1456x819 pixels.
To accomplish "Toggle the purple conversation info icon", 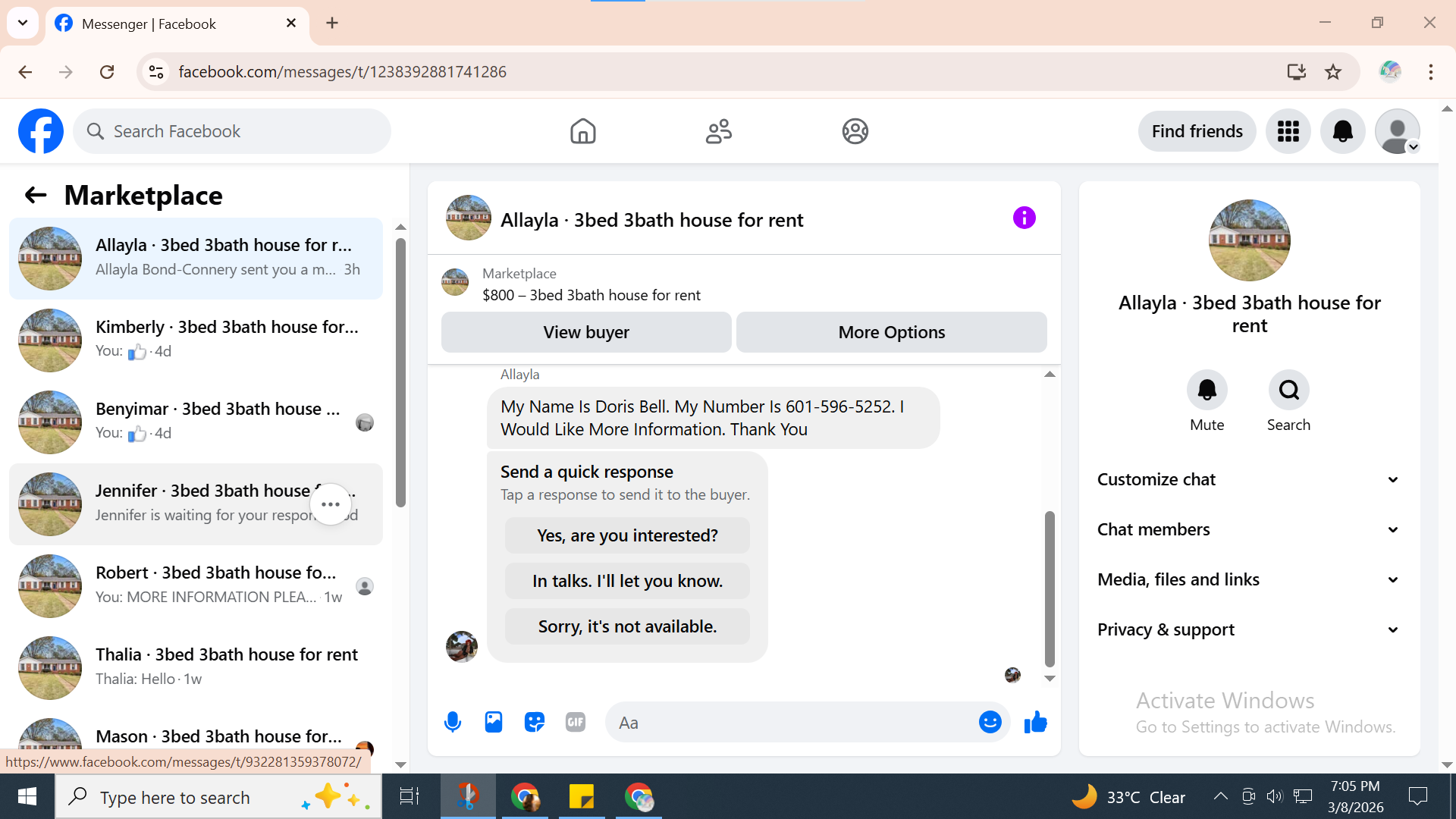I will (x=1024, y=218).
